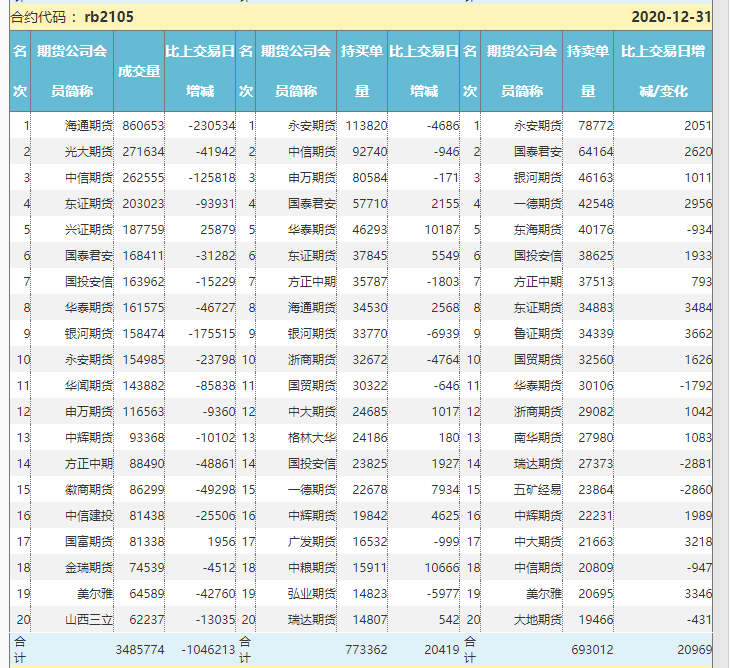Click total long positions 773362
This screenshot has width=730, height=668.
point(366,650)
